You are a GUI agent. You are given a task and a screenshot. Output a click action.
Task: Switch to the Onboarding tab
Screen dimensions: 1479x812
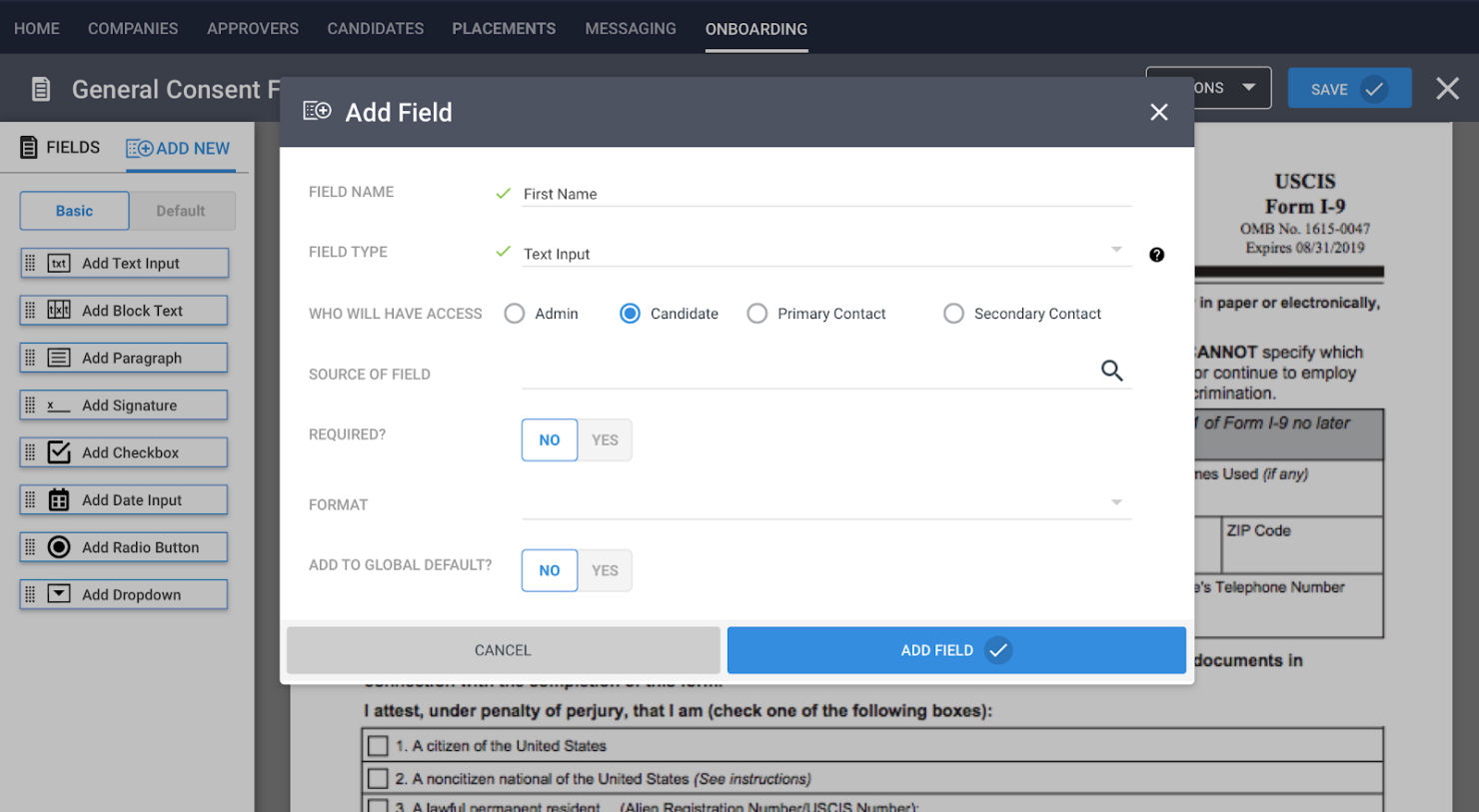pyautogui.click(x=755, y=29)
